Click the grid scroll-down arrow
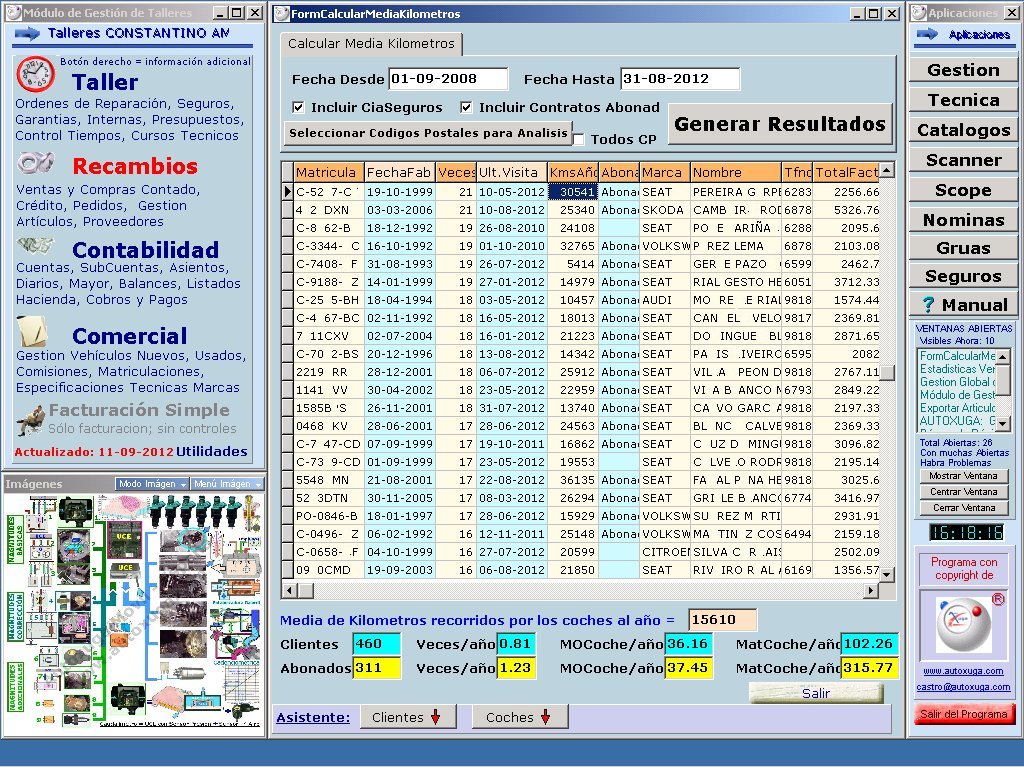 tap(886, 574)
